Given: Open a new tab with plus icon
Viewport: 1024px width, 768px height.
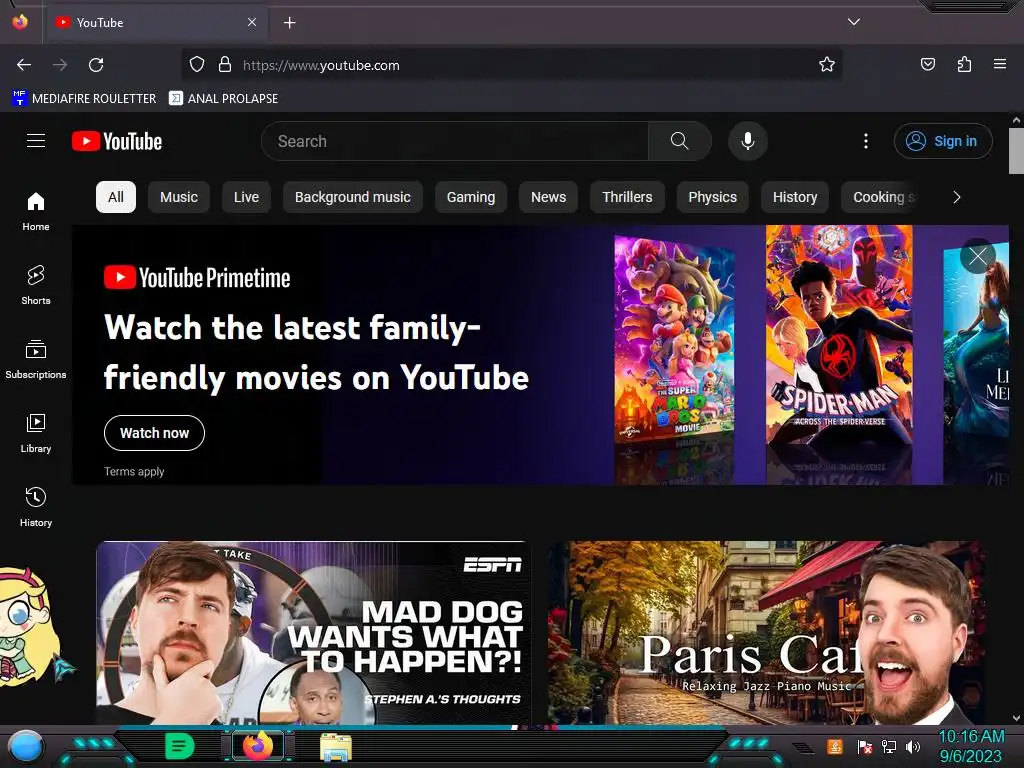Looking at the screenshot, I should tap(289, 23).
